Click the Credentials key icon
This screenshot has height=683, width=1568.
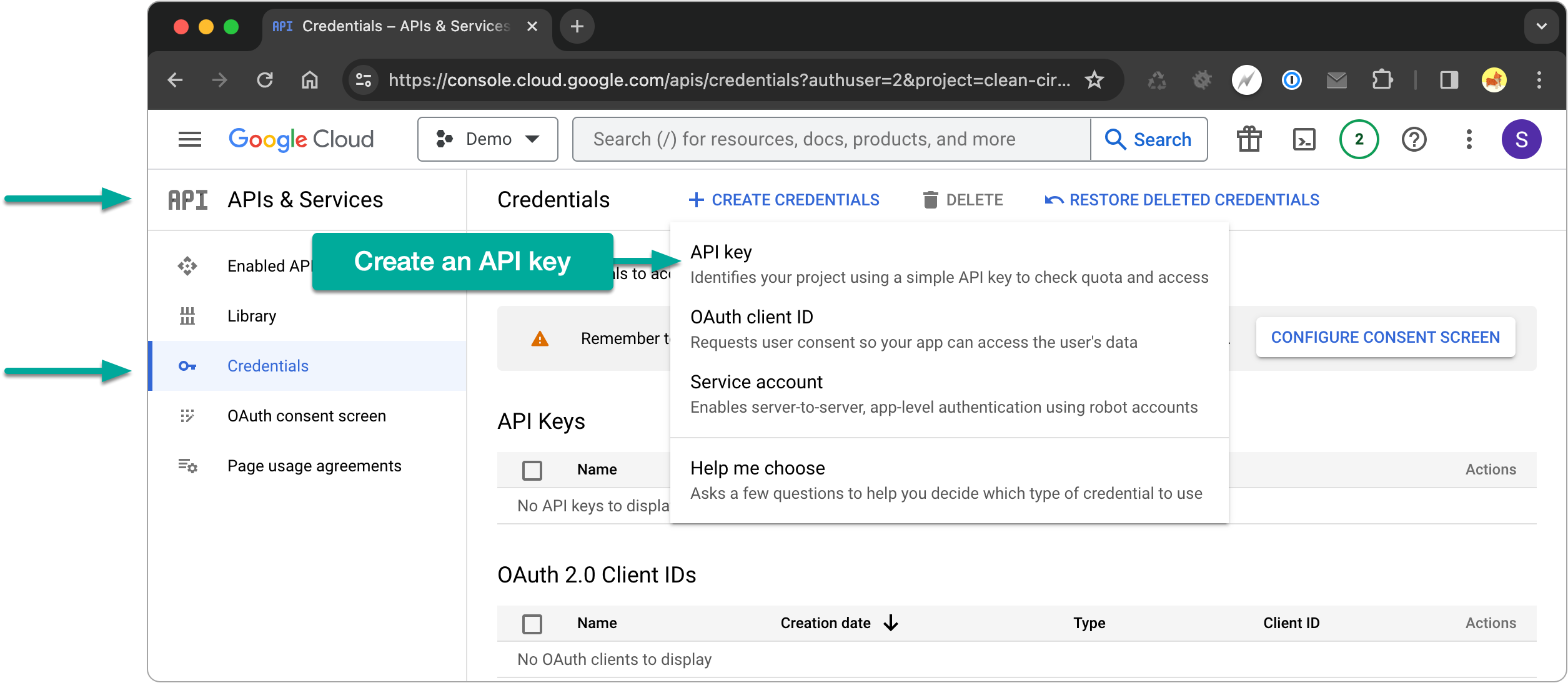187,366
